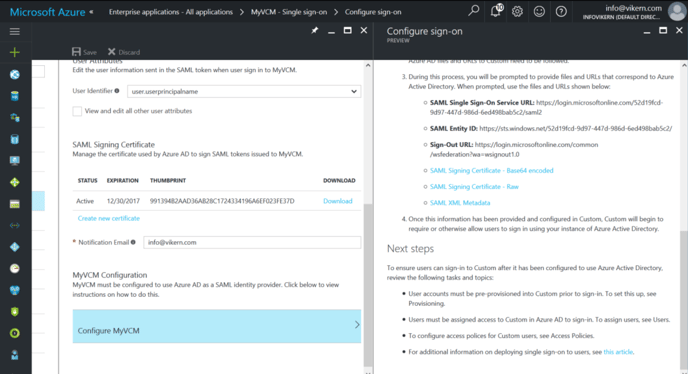Click the DOWNLOAD column header

pos(339,180)
